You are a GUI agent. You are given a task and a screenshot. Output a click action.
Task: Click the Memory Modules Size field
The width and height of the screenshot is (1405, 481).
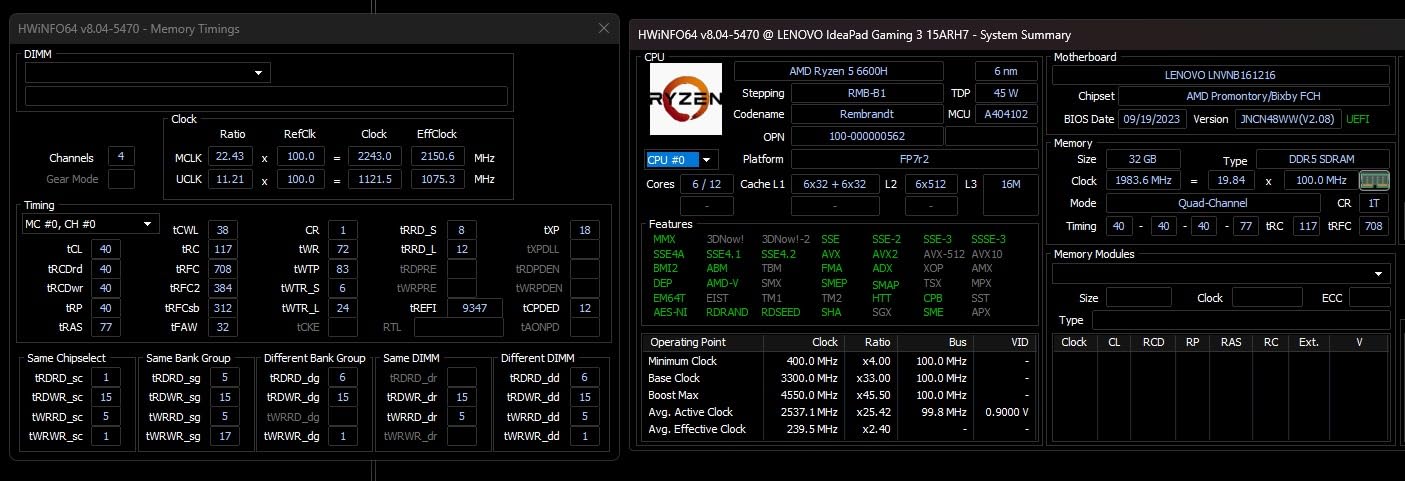[1138, 298]
